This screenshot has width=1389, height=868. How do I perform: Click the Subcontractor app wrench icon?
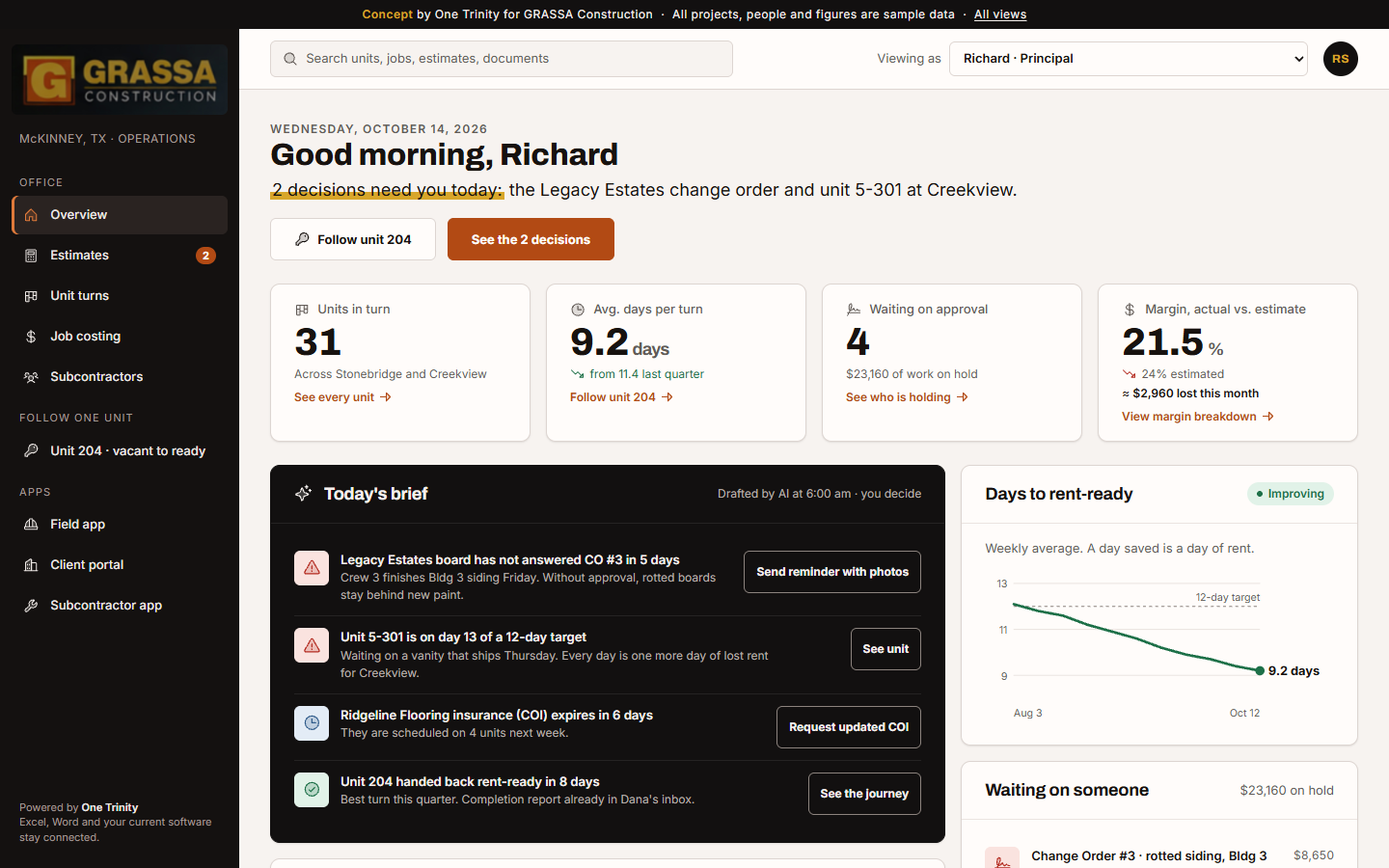tap(31, 606)
